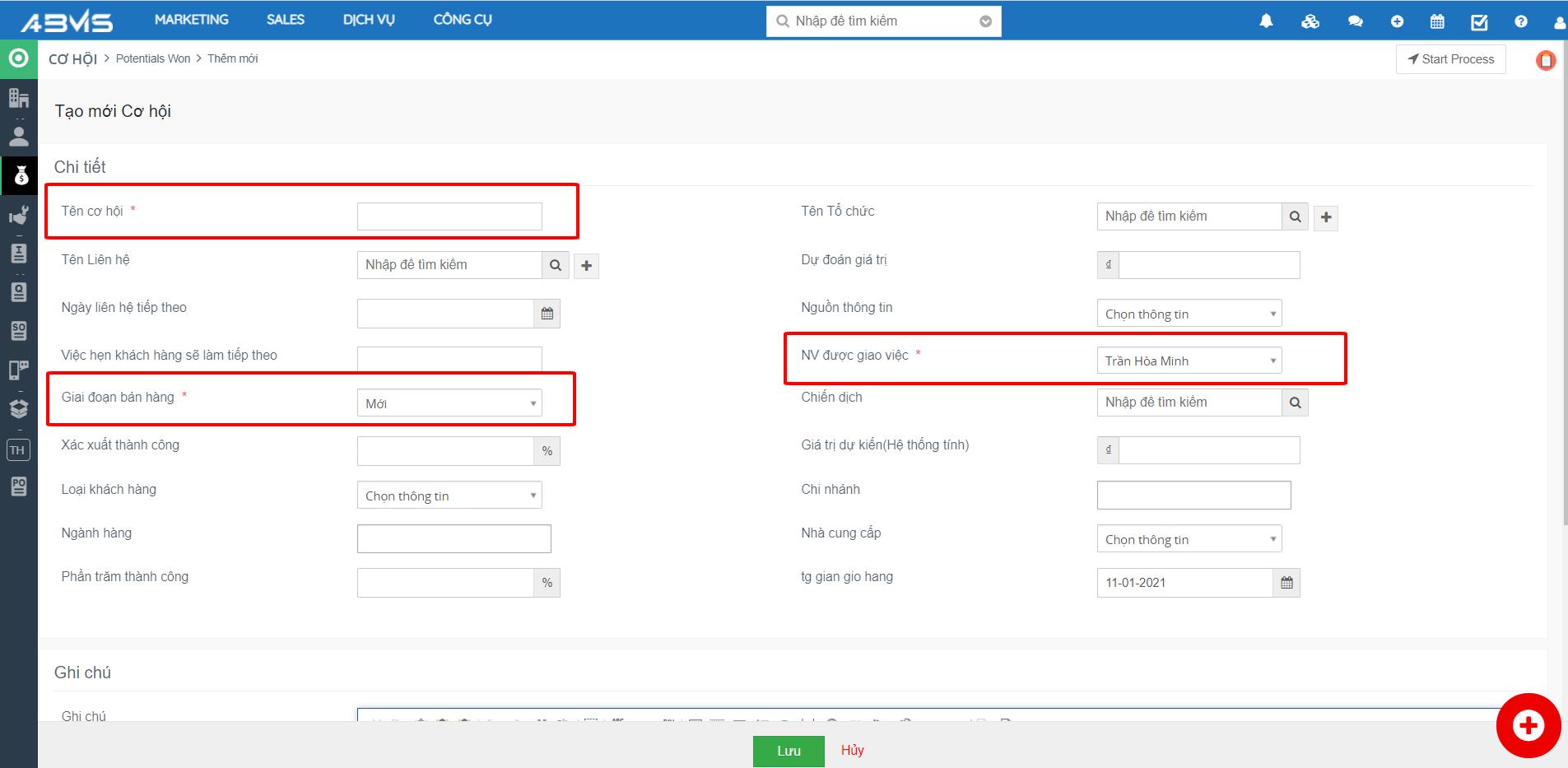
Task: Open the NV được giao việc dropdown
Action: (1189, 361)
